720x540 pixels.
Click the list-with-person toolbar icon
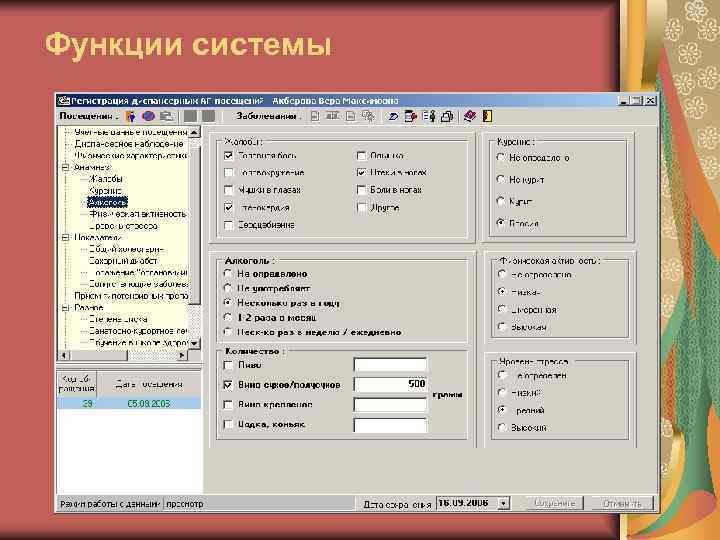[x=429, y=117]
